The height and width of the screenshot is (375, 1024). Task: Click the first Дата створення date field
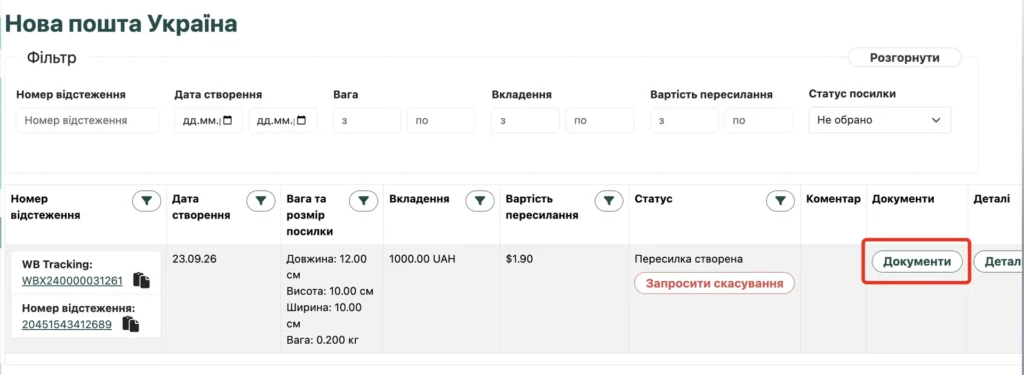tap(208, 120)
